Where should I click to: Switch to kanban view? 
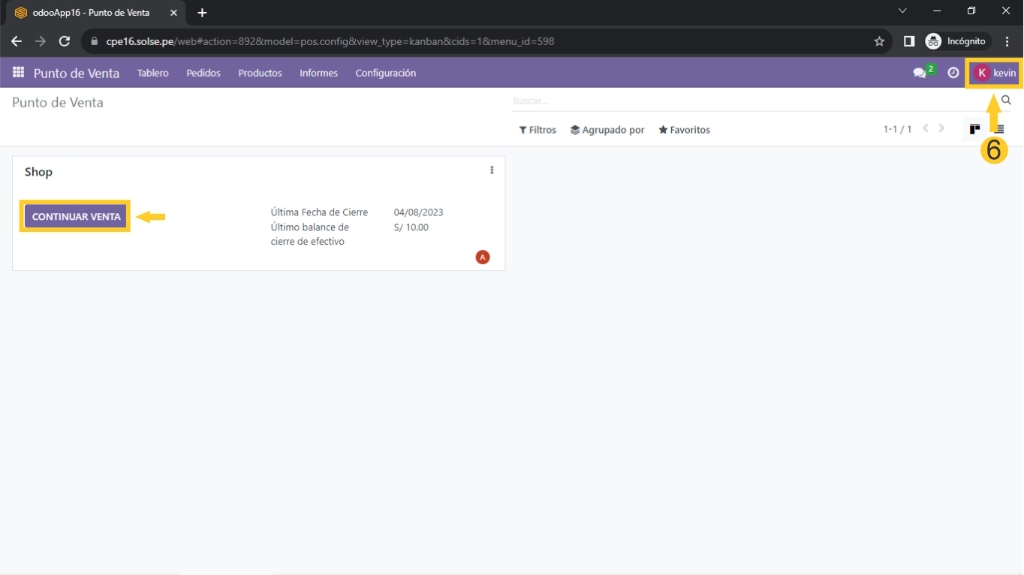(975, 130)
